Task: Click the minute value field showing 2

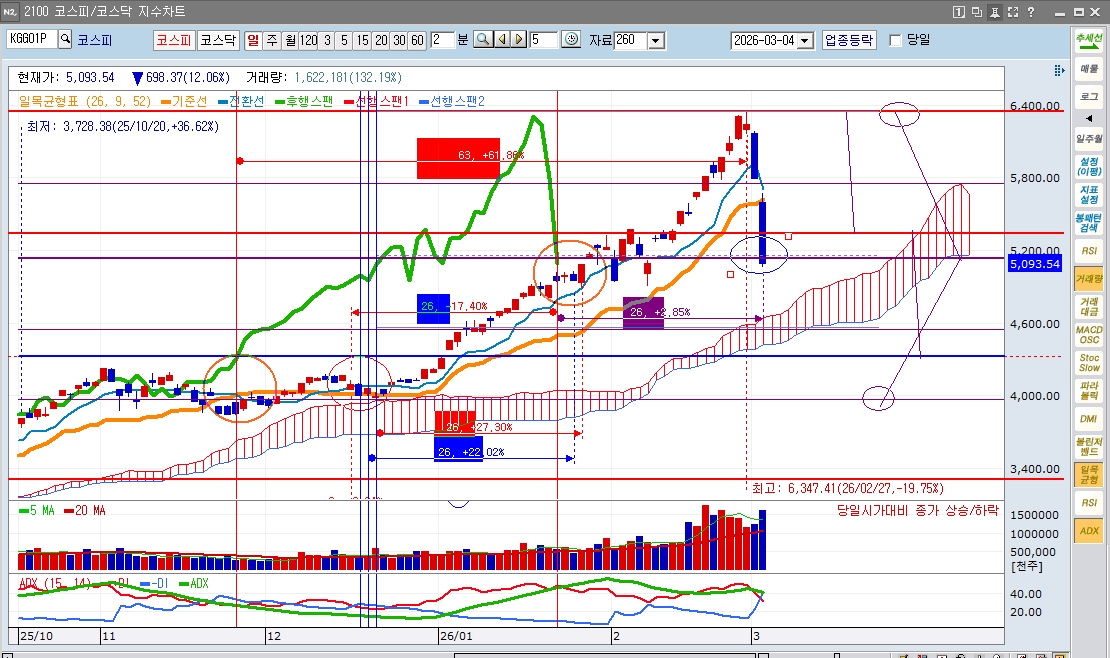Action: tap(442, 40)
